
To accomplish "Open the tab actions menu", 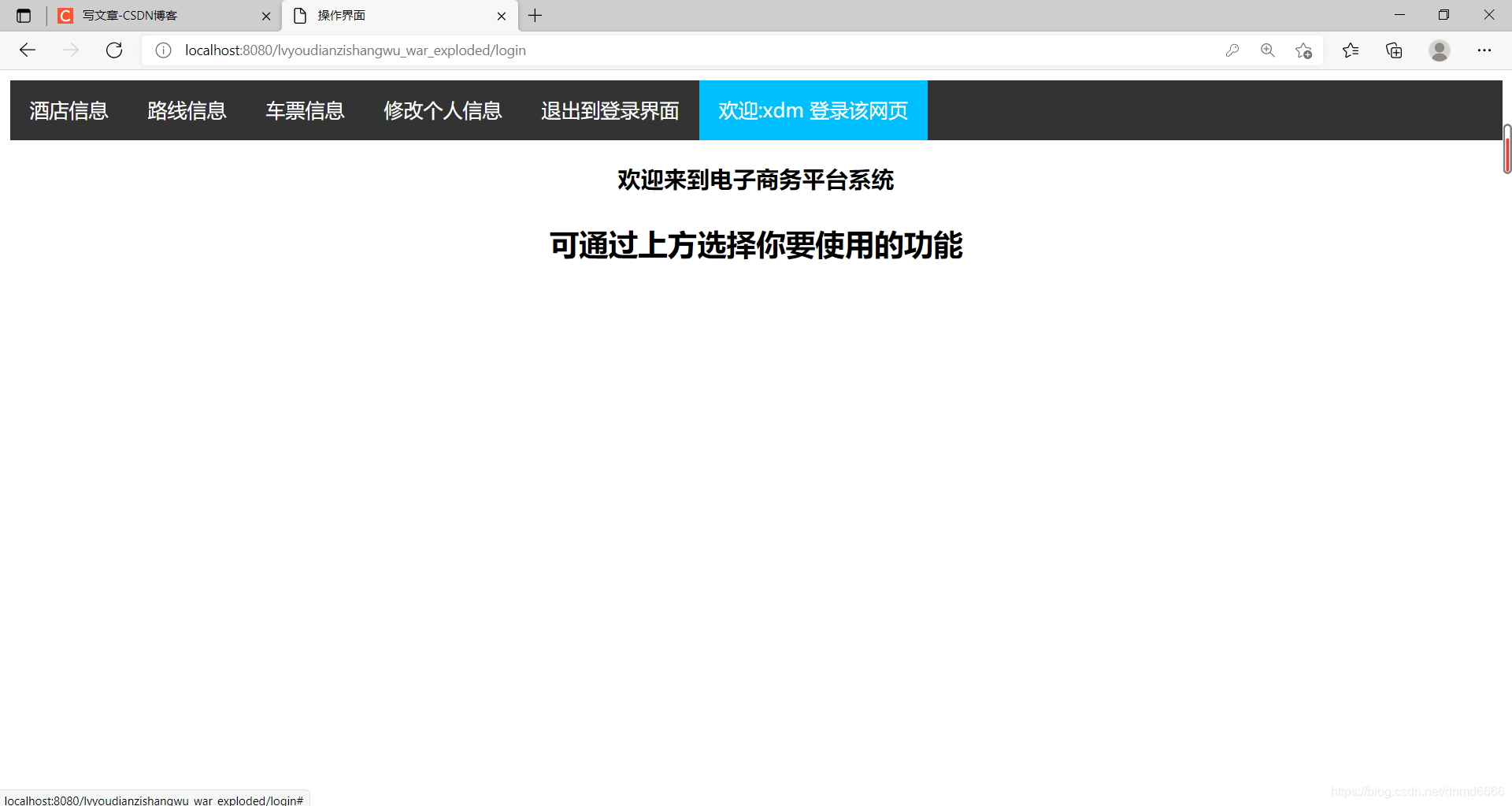I will click(x=24, y=15).
